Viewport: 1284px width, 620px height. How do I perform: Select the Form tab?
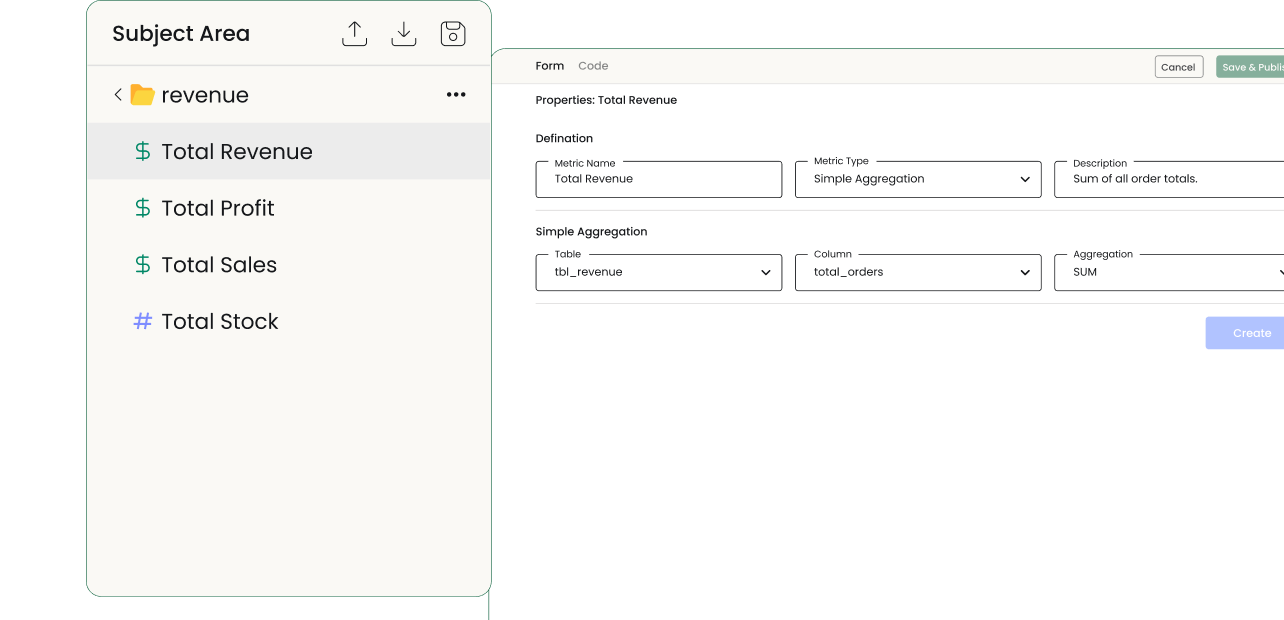click(x=550, y=66)
